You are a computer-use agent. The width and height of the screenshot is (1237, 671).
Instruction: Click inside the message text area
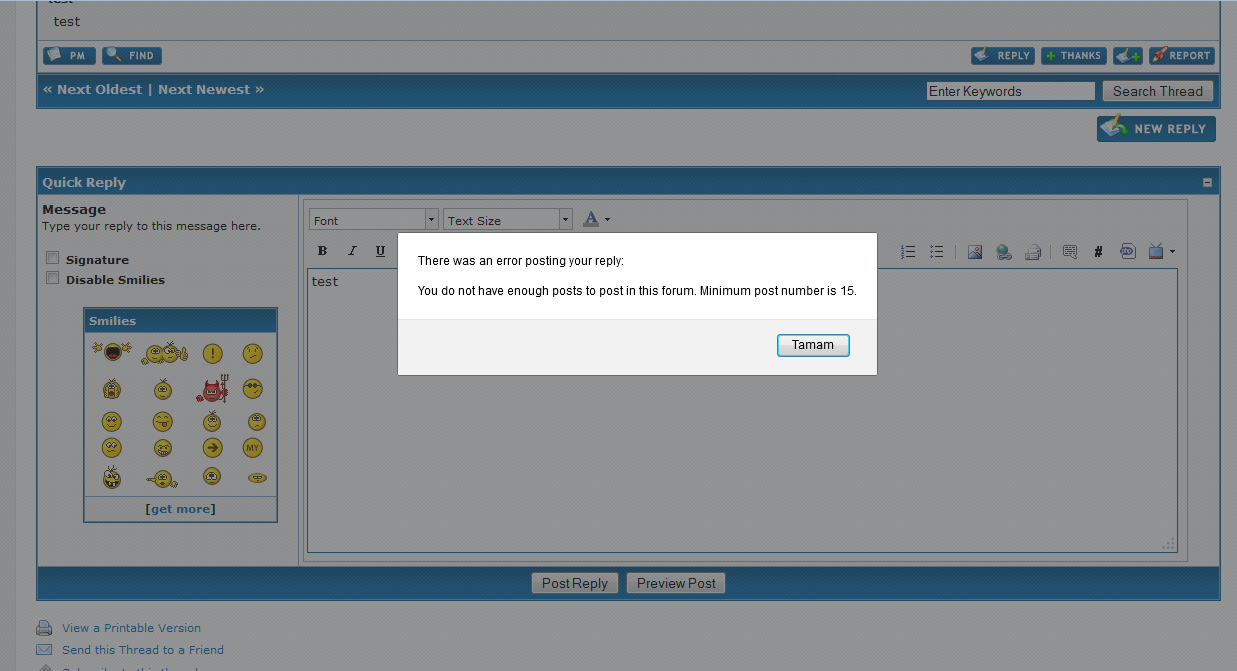point(742,410)
